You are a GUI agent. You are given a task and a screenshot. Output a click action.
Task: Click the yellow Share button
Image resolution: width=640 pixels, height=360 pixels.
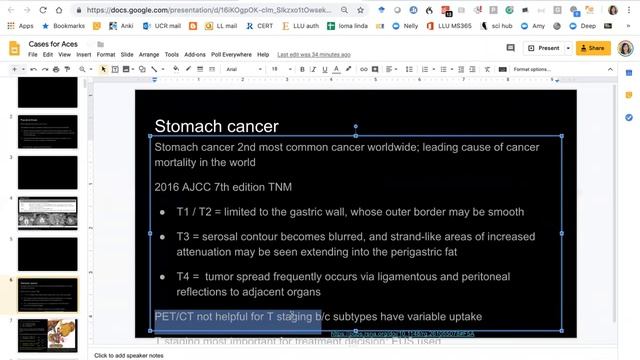click(593, 48)
